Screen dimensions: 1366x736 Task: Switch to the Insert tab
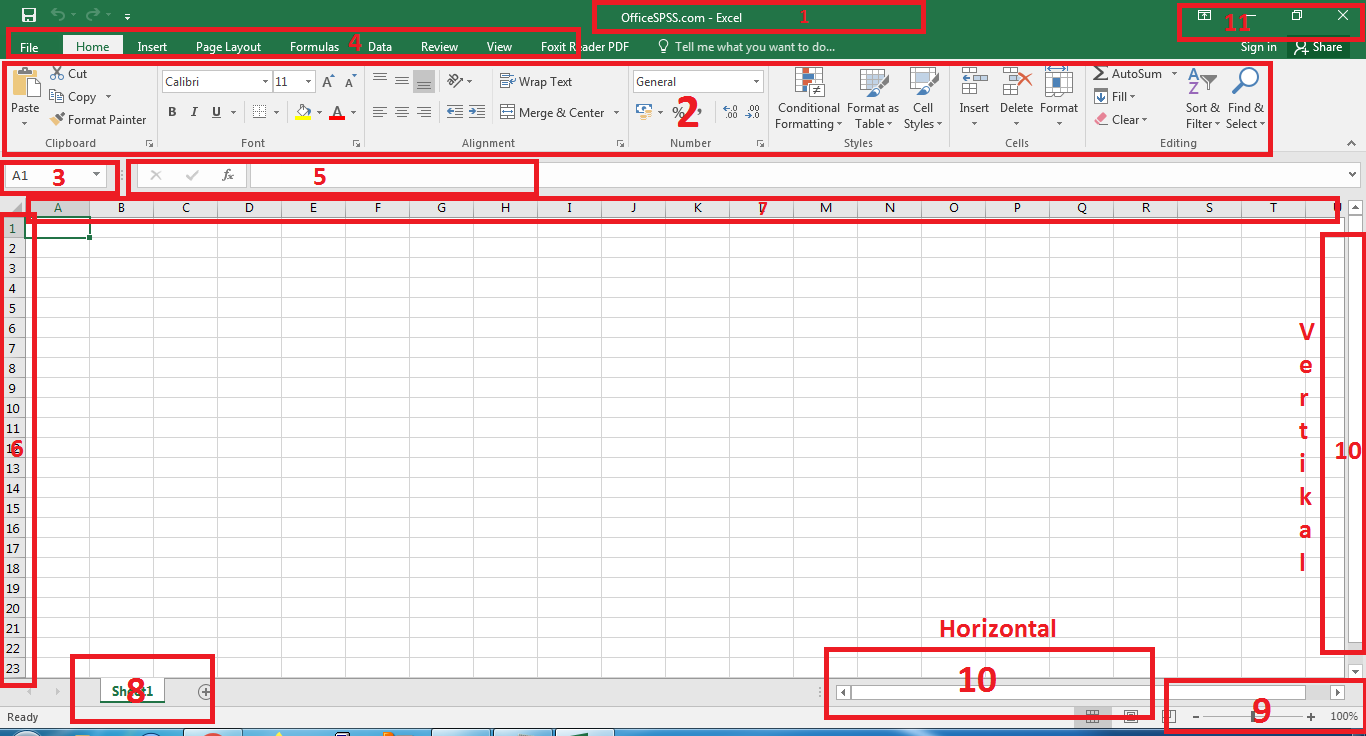tap(152, 47)
